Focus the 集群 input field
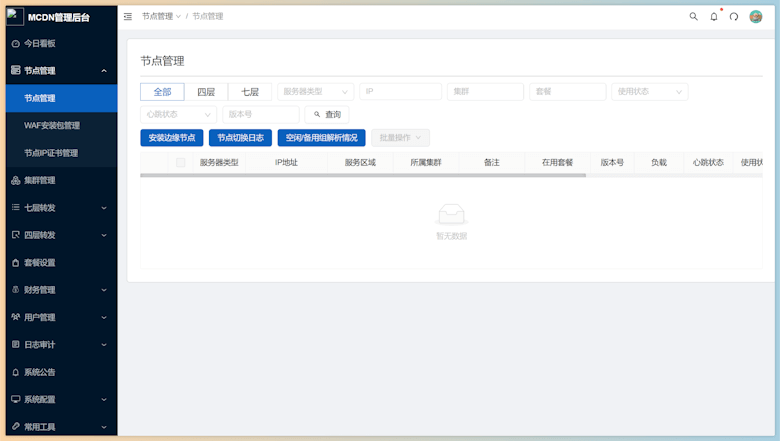 point(486,91)
